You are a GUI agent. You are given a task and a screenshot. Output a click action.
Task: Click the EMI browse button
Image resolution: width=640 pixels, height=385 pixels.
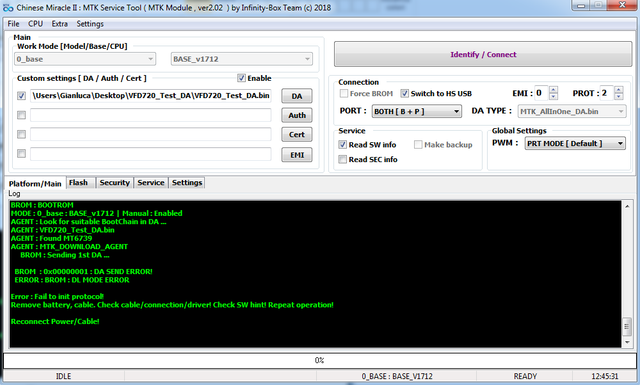(x=297, y=155)
